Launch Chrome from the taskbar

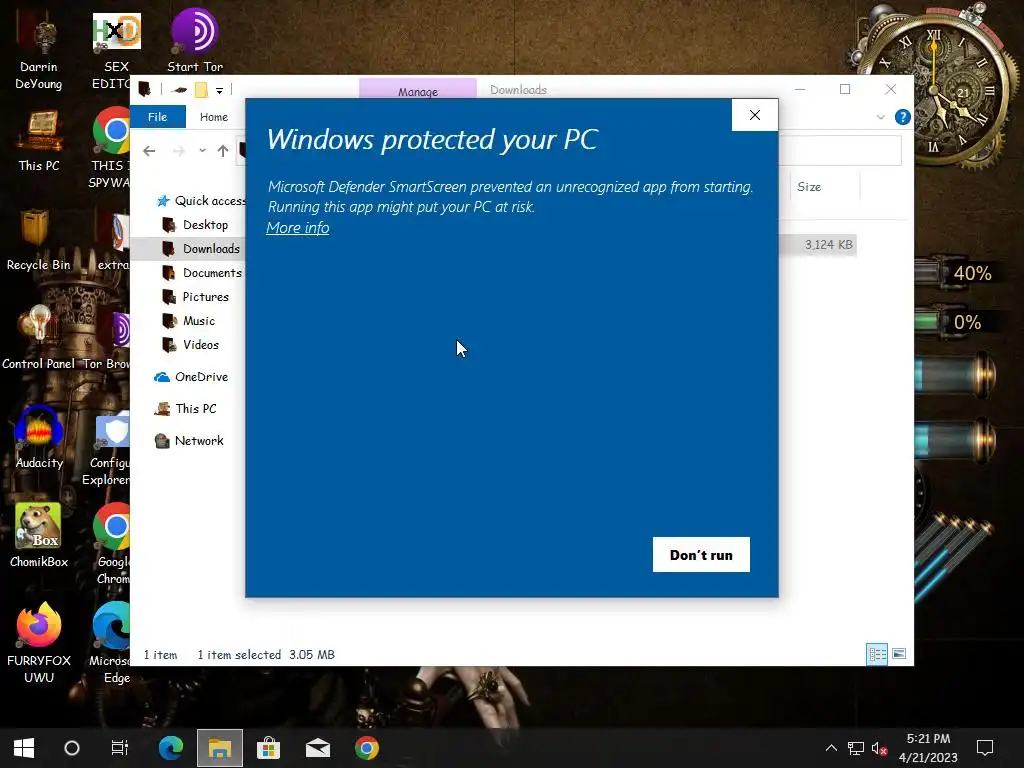[367, 748]
